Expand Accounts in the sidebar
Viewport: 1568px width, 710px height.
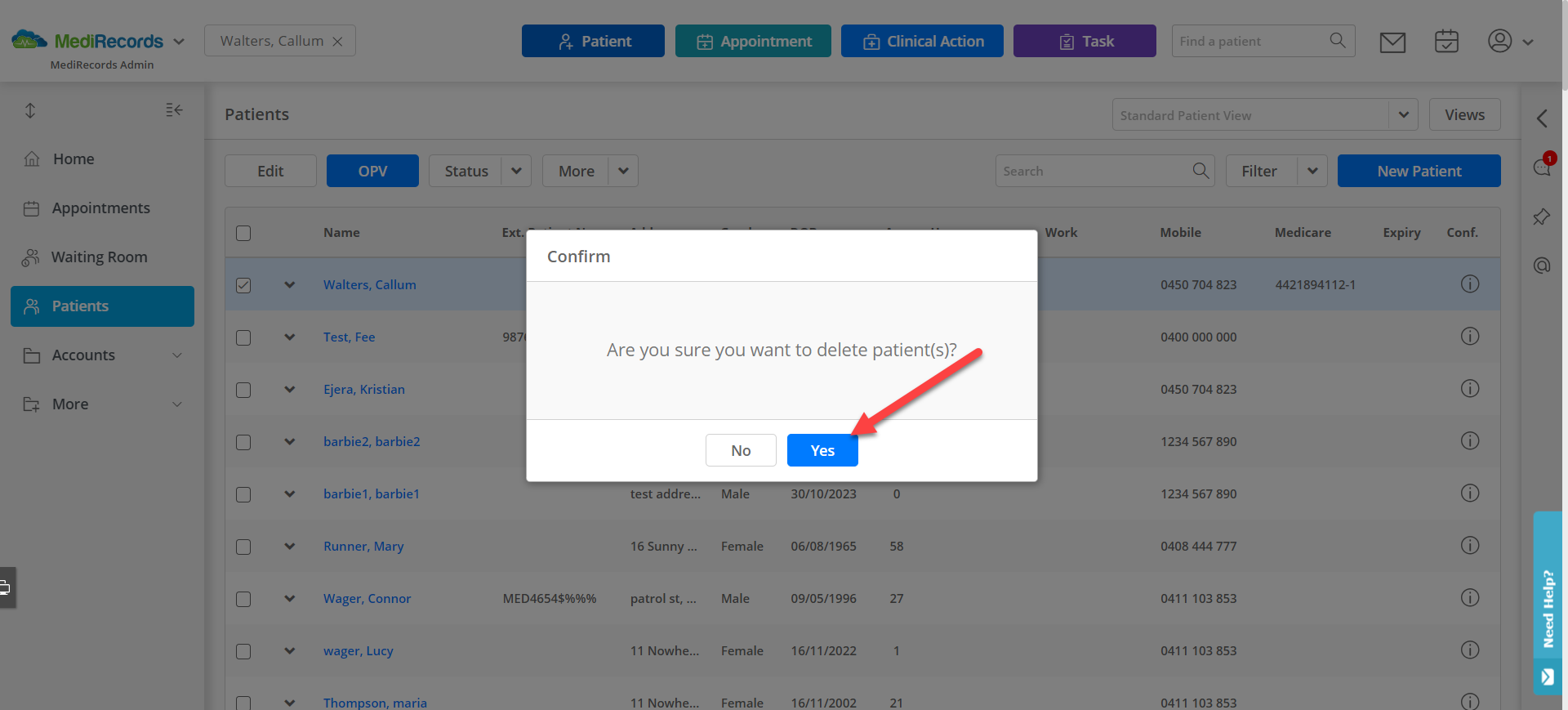coord(102,355)
